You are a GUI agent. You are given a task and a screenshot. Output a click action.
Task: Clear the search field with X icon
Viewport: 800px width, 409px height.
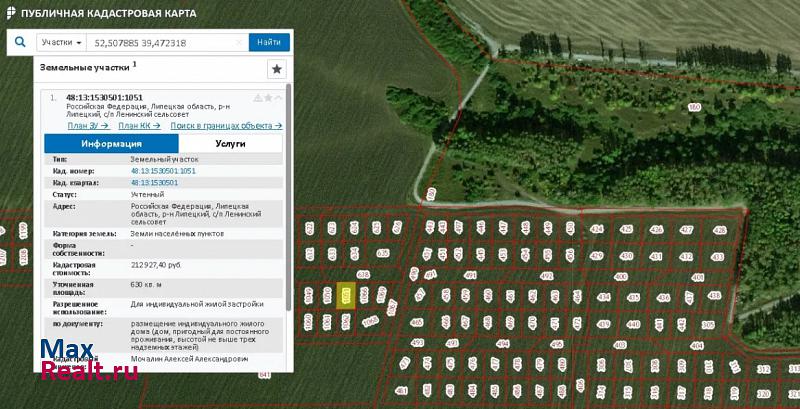click(239, 43)
